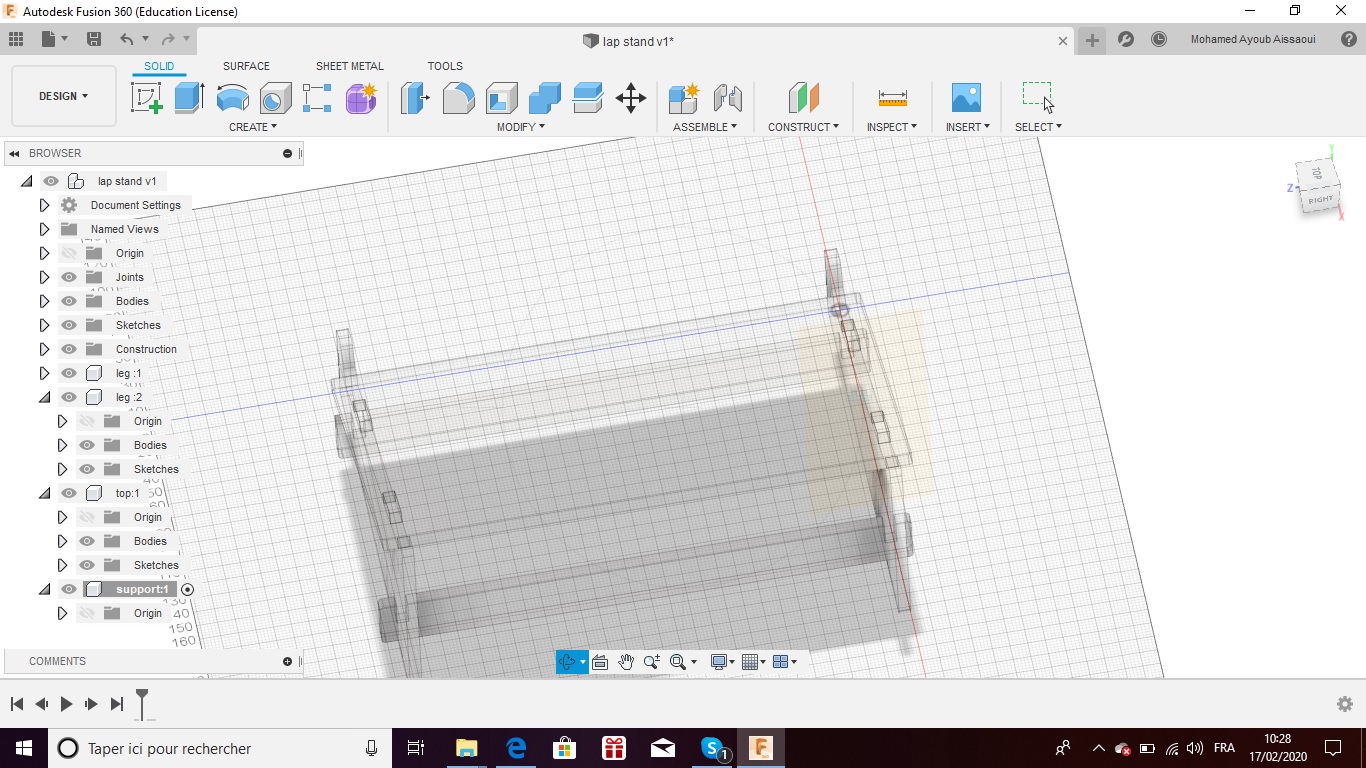Activate the Move/Copy tool
1366x768 pixels.
point(630,98)
